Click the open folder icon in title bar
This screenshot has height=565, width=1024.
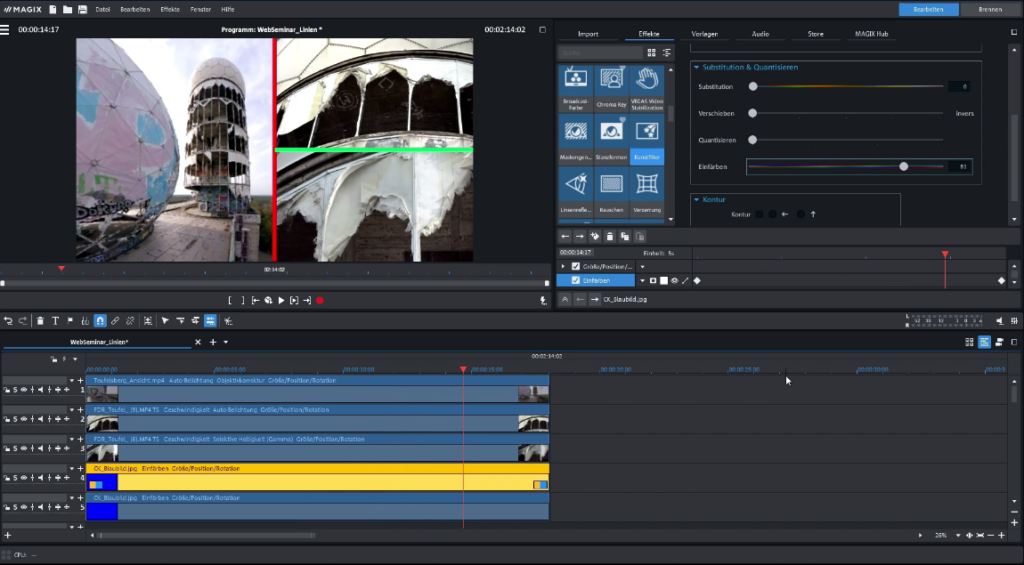[x=67, y=10]
